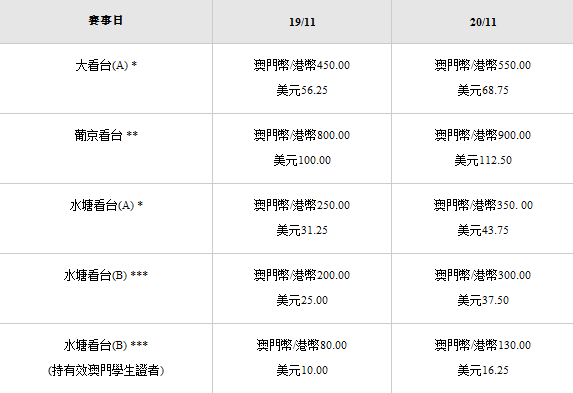This screenshot has height=393, width=573.
Task: Select the 水塘看台(A) * row label
Action: coord(106,205)
